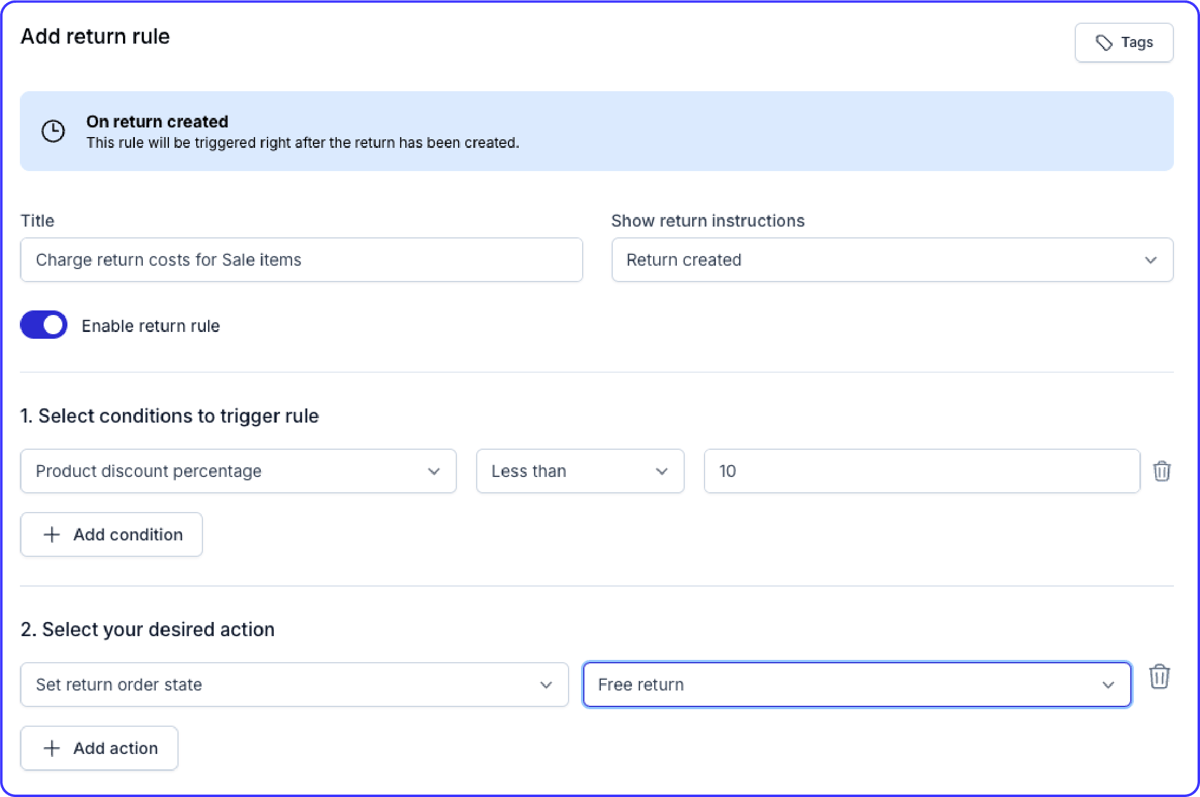
Task: Click the Add return rule heading
Action: coord(95,36)
